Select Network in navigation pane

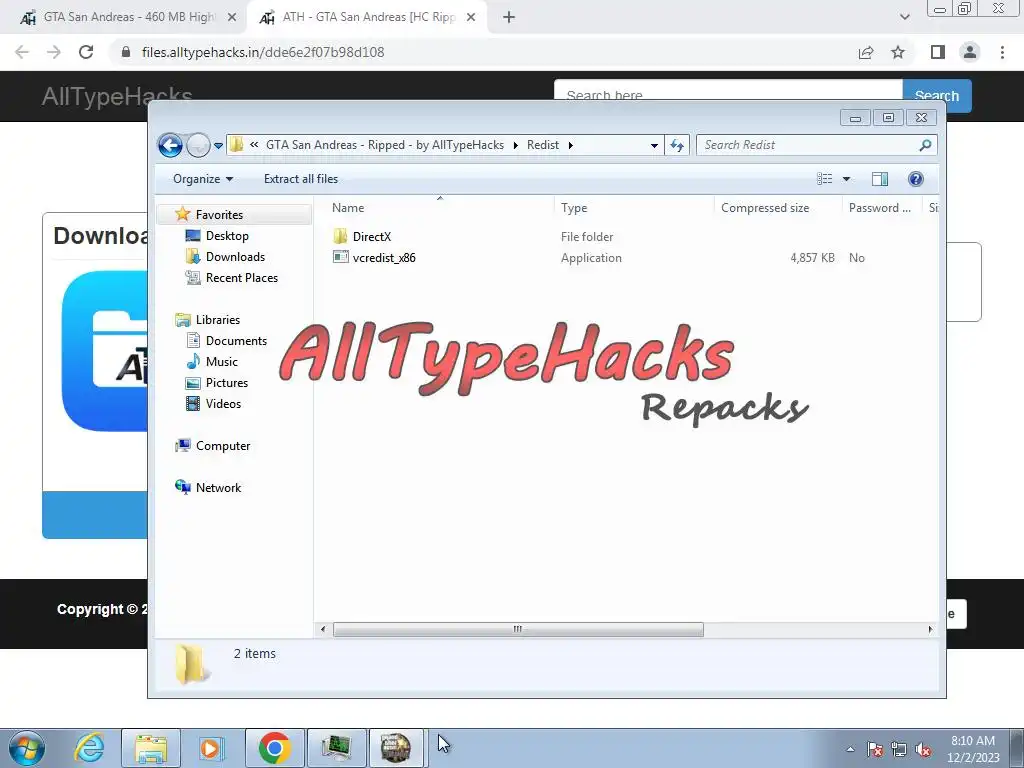pos(218,487)
